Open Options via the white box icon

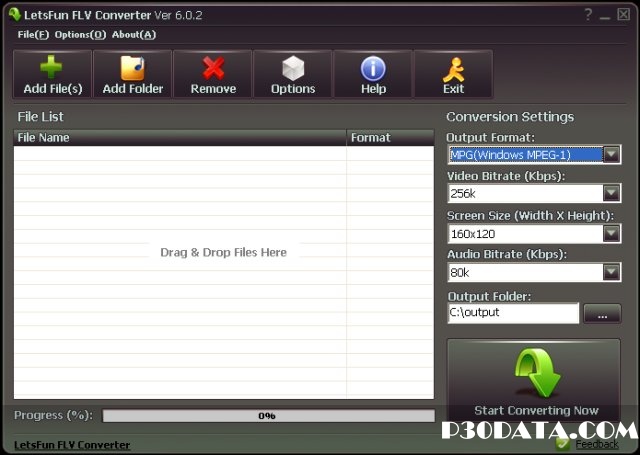click(x=292, y=68)
